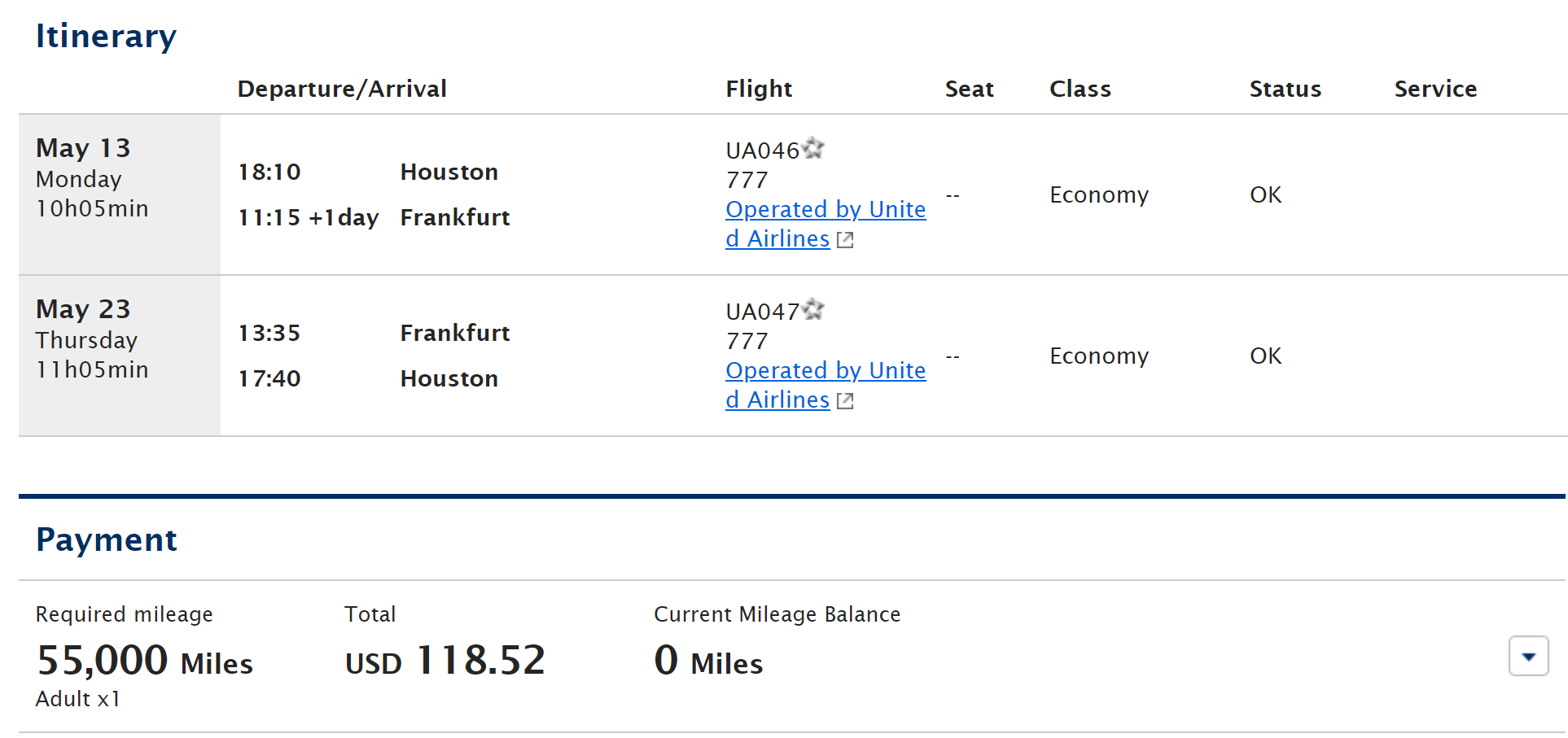This screenshot has width=1568, height=738.
Task: Click the Flight column header
Action: click(x=759, y=89)
